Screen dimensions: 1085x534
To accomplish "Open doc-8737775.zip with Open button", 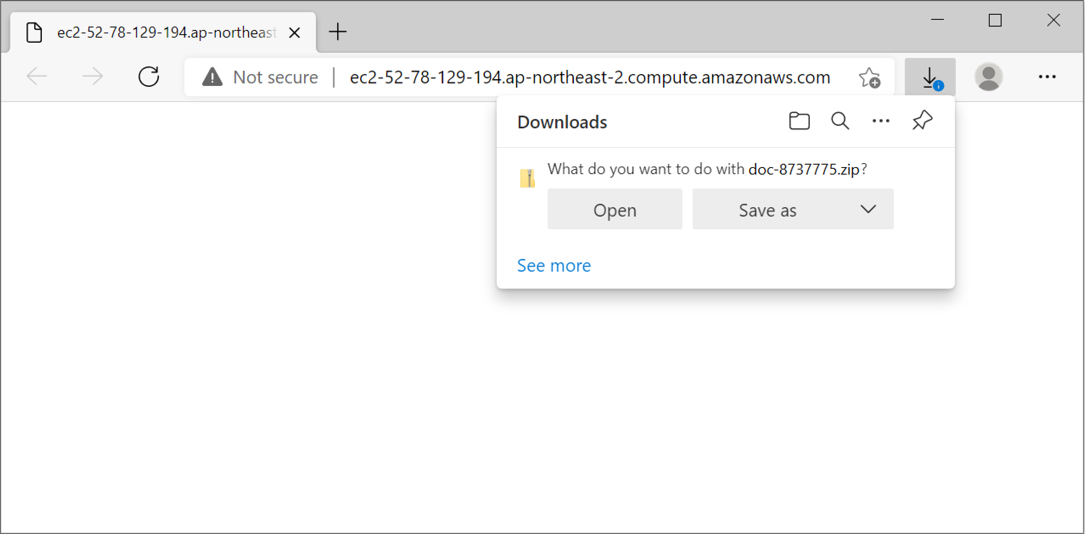I will [x=614, y=210].
